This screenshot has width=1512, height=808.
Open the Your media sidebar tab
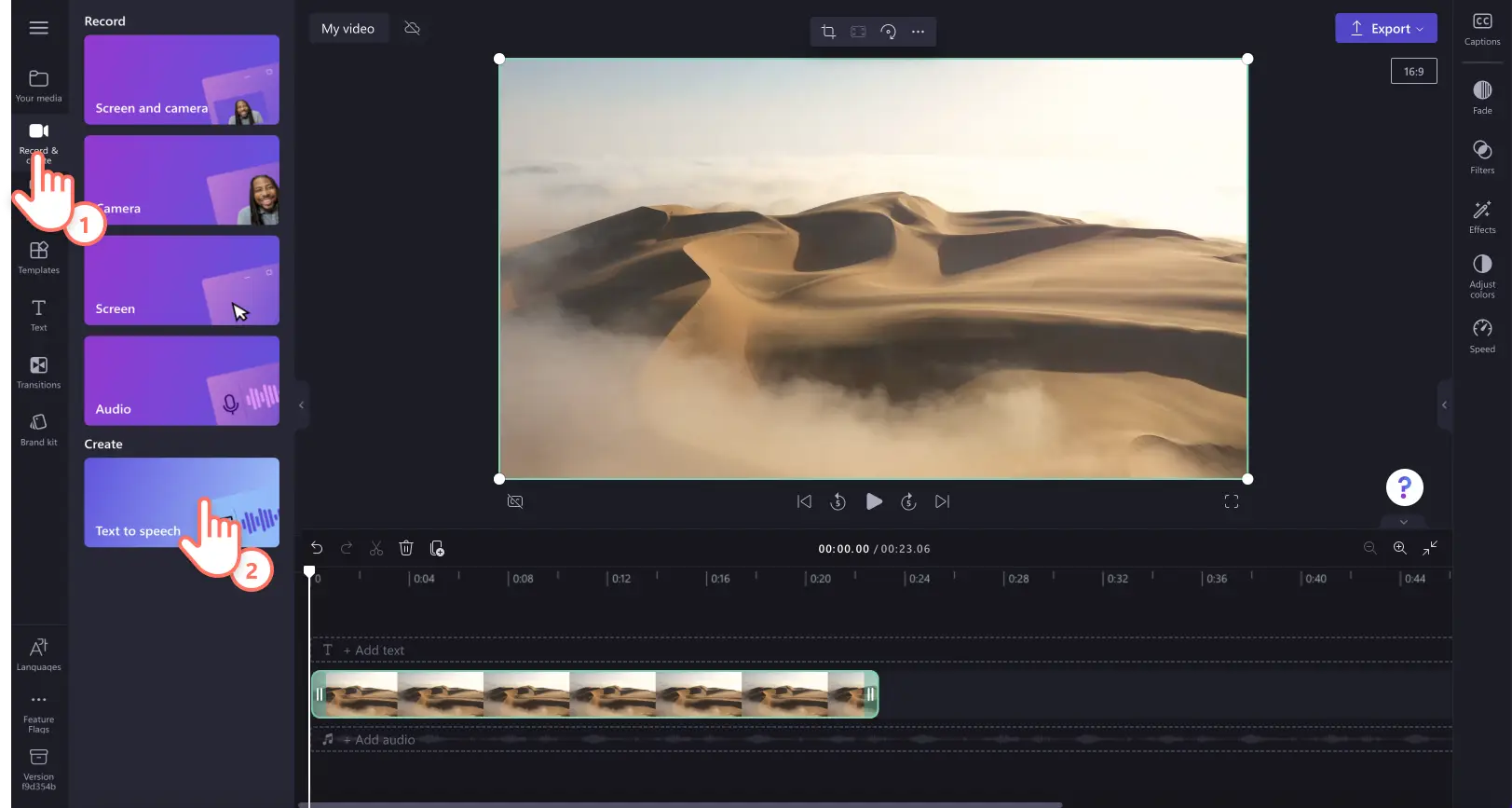point(38,86)
